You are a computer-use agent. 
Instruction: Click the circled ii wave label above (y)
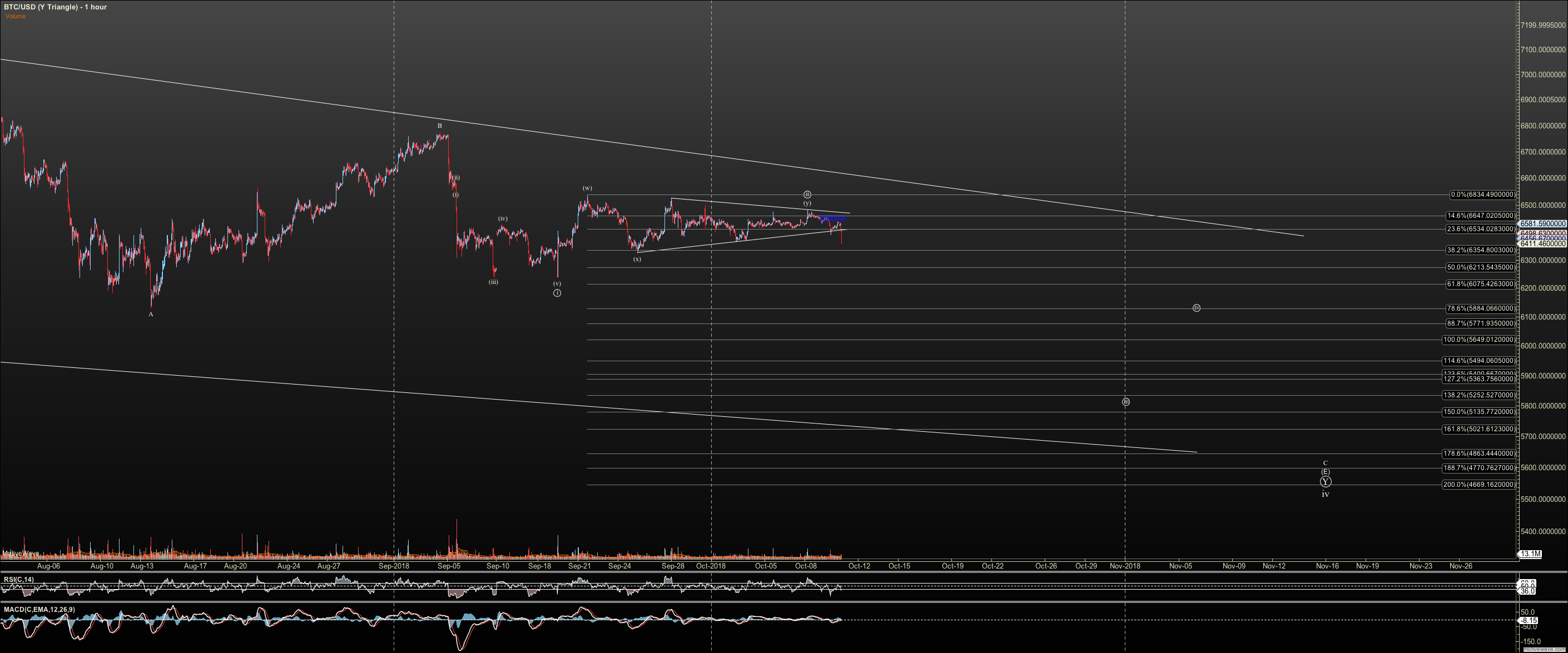point(807,195)
